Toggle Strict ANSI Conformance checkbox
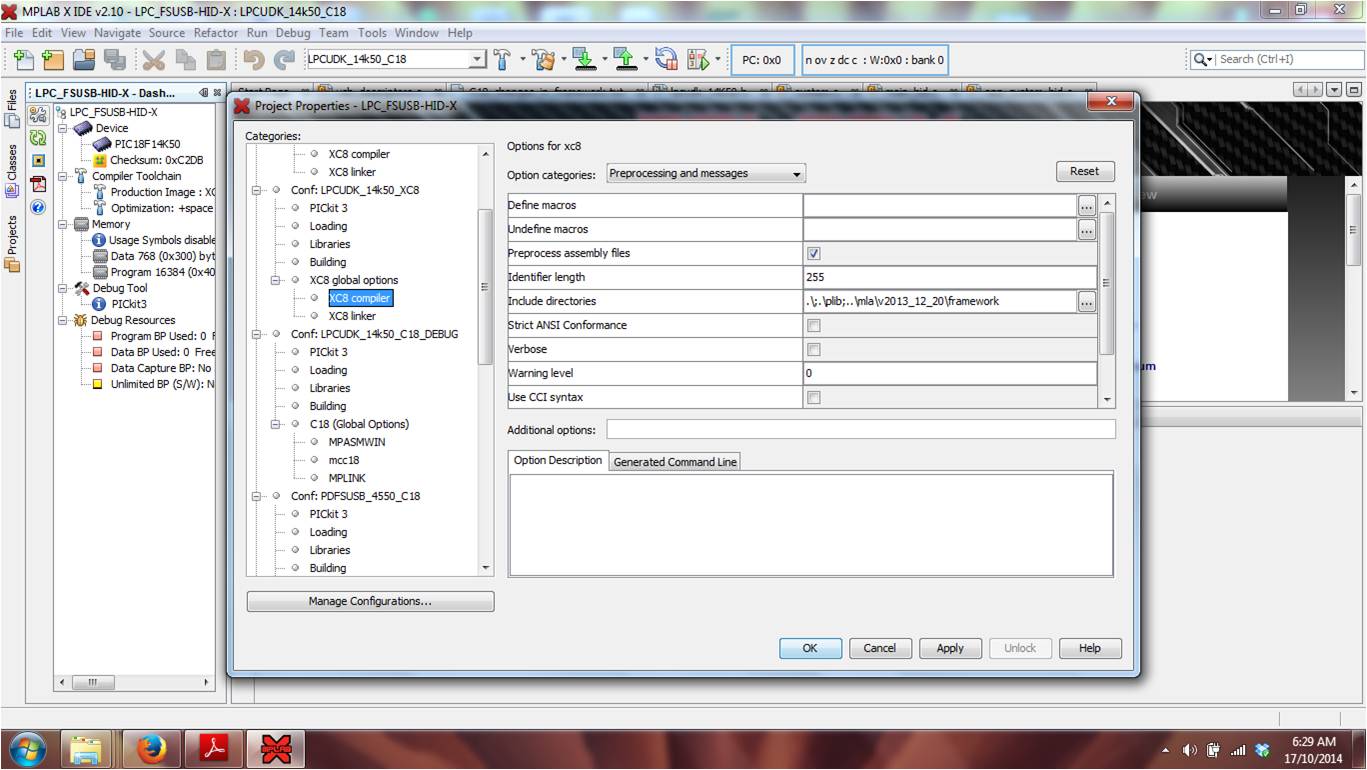Screen dimensions: 1367x770 [x=813, y=325]
